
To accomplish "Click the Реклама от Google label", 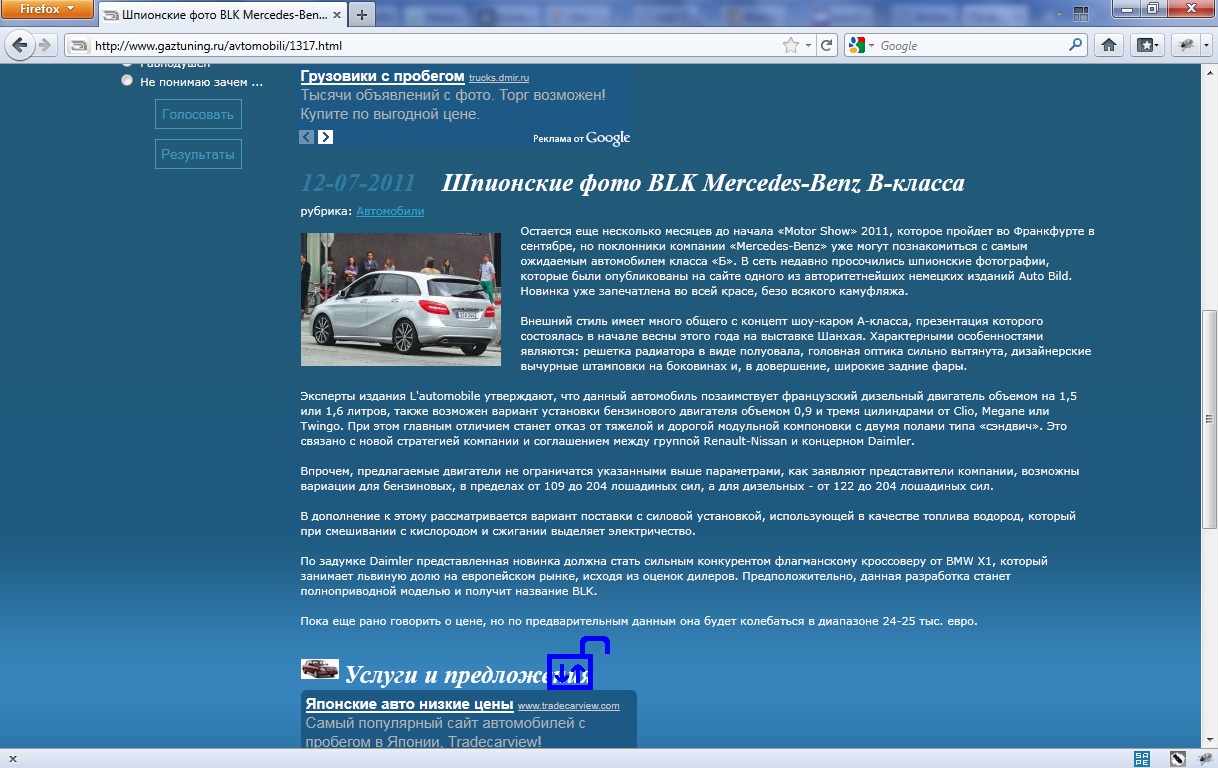I will pos(582,138).
